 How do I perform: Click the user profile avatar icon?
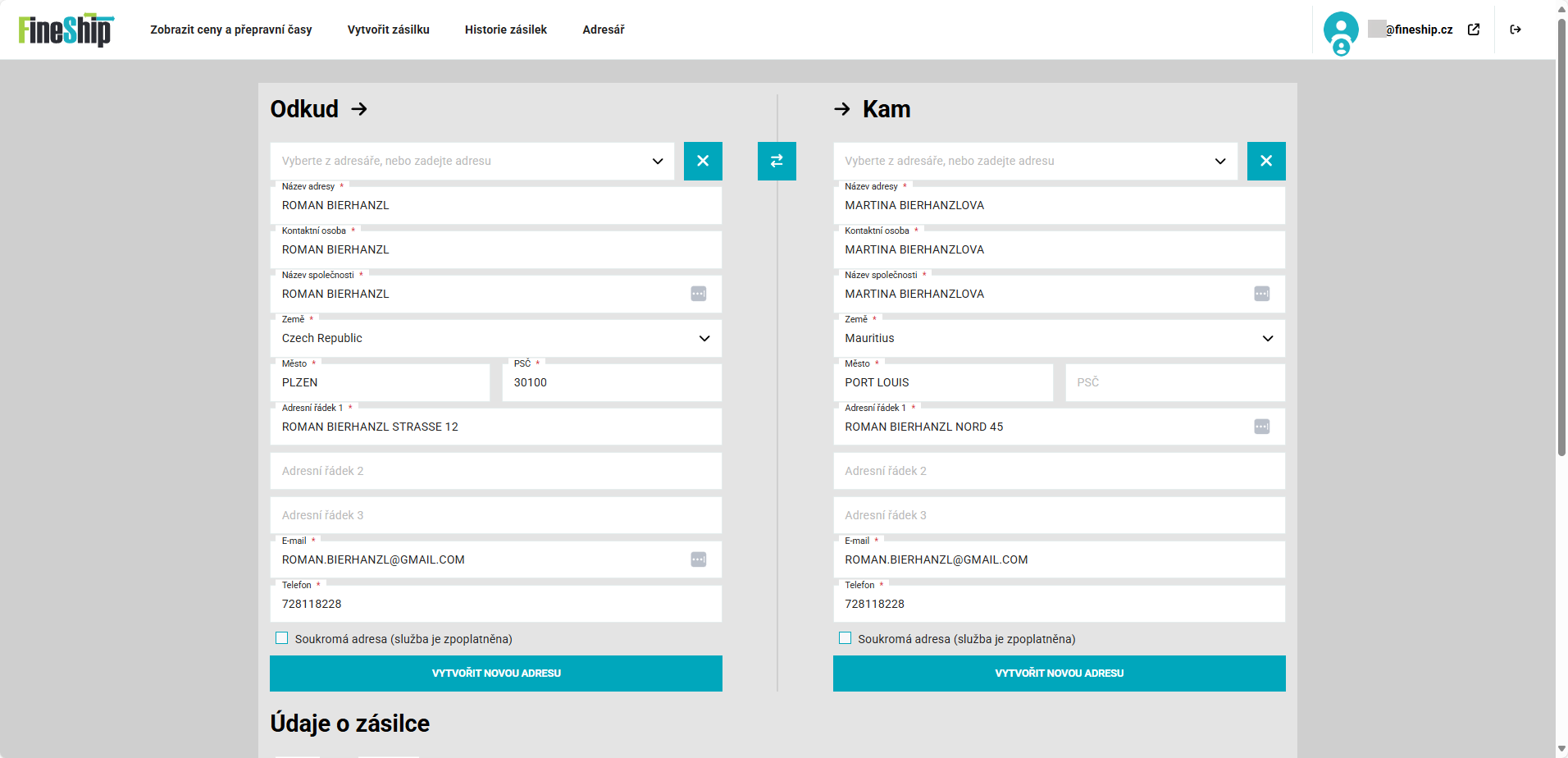1340,30
